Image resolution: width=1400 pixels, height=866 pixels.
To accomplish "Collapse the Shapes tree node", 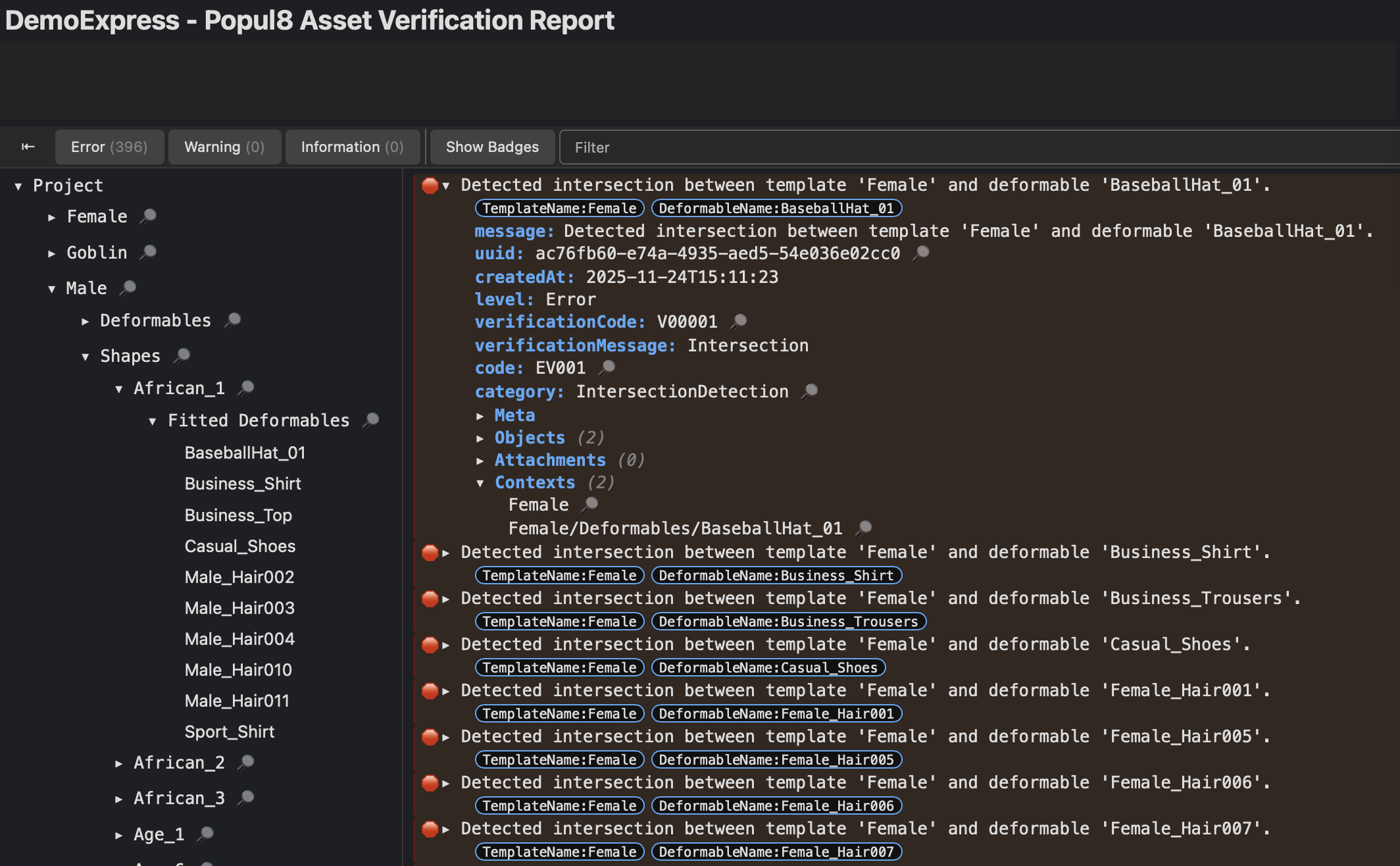I will [85, 357].
